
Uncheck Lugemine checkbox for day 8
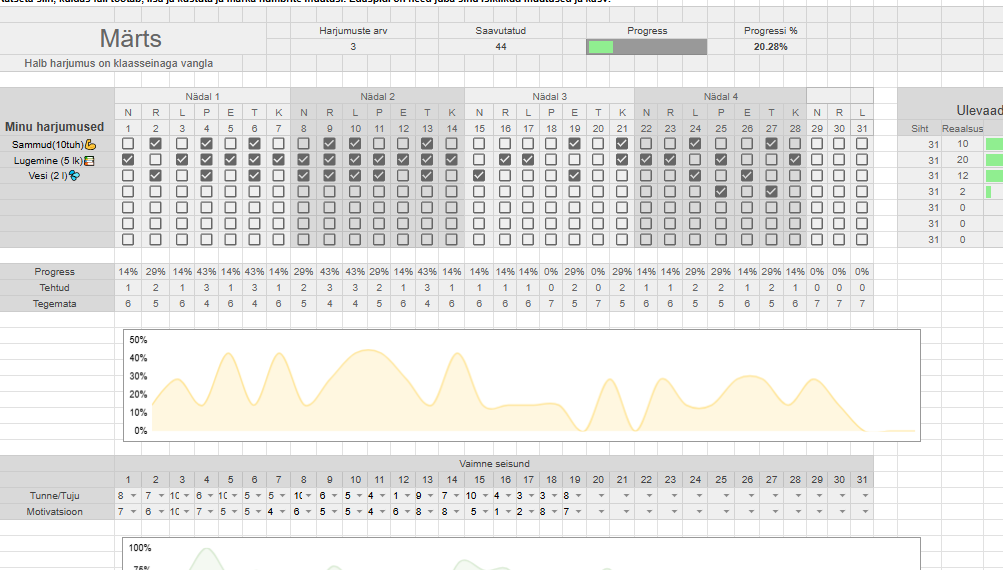(x=303, y=160)
